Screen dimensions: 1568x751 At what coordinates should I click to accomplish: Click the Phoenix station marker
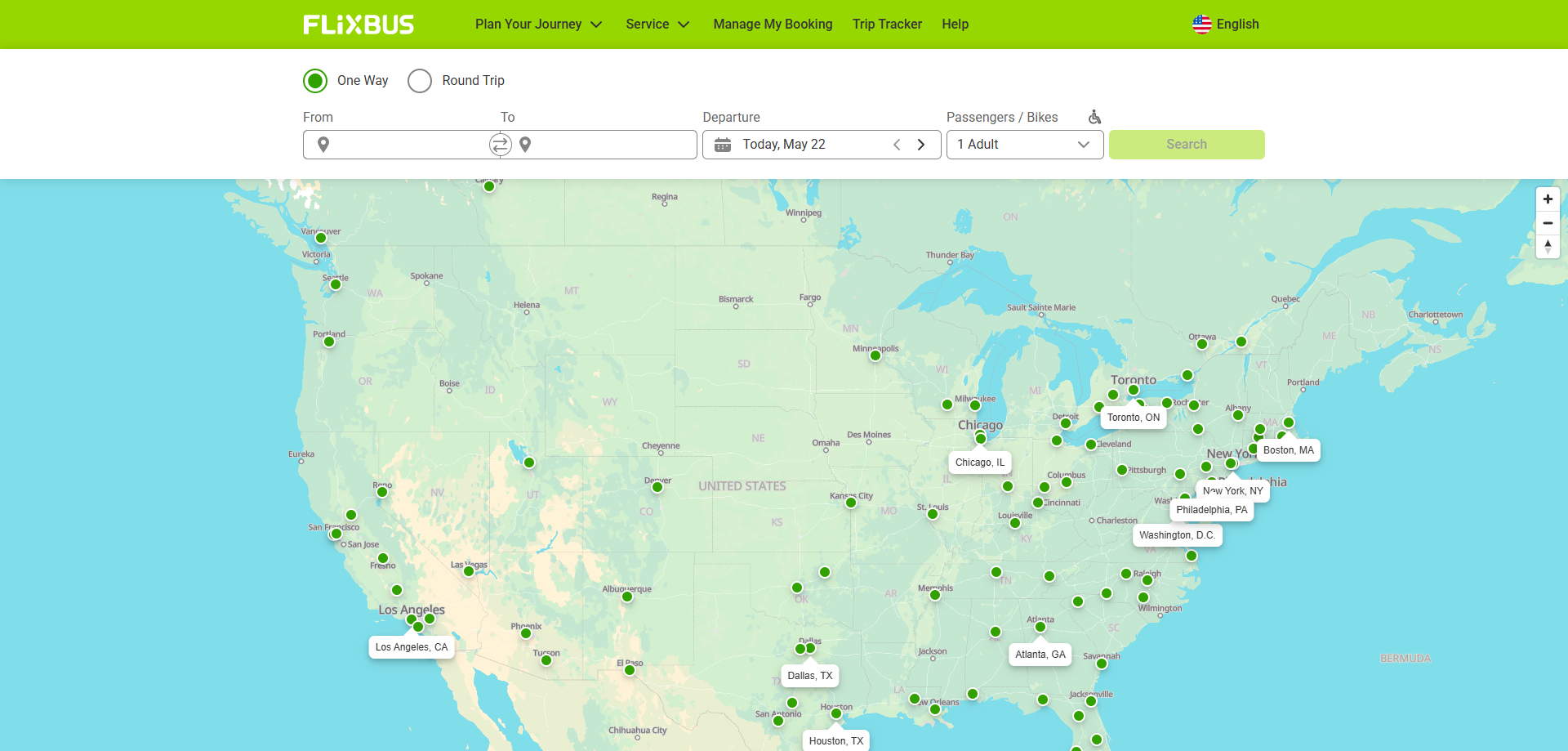point(526,633)
